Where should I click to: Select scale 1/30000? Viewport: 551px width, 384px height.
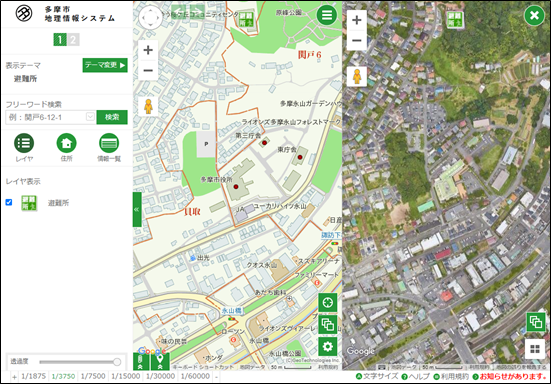pos(160,376)
